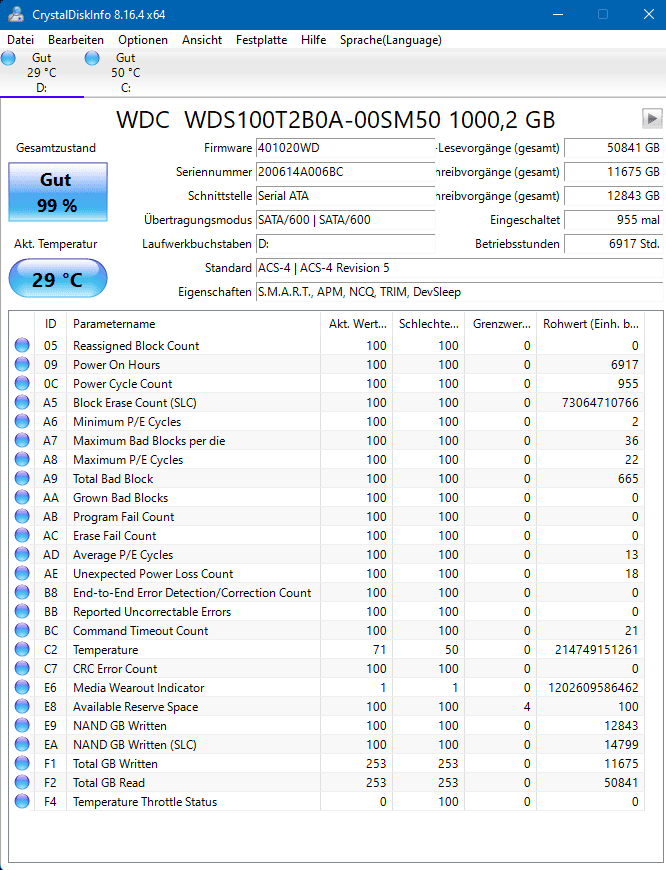Viewport: 666px width, 870px height.
Task: Click the ID column header
Action: [51, 324]
